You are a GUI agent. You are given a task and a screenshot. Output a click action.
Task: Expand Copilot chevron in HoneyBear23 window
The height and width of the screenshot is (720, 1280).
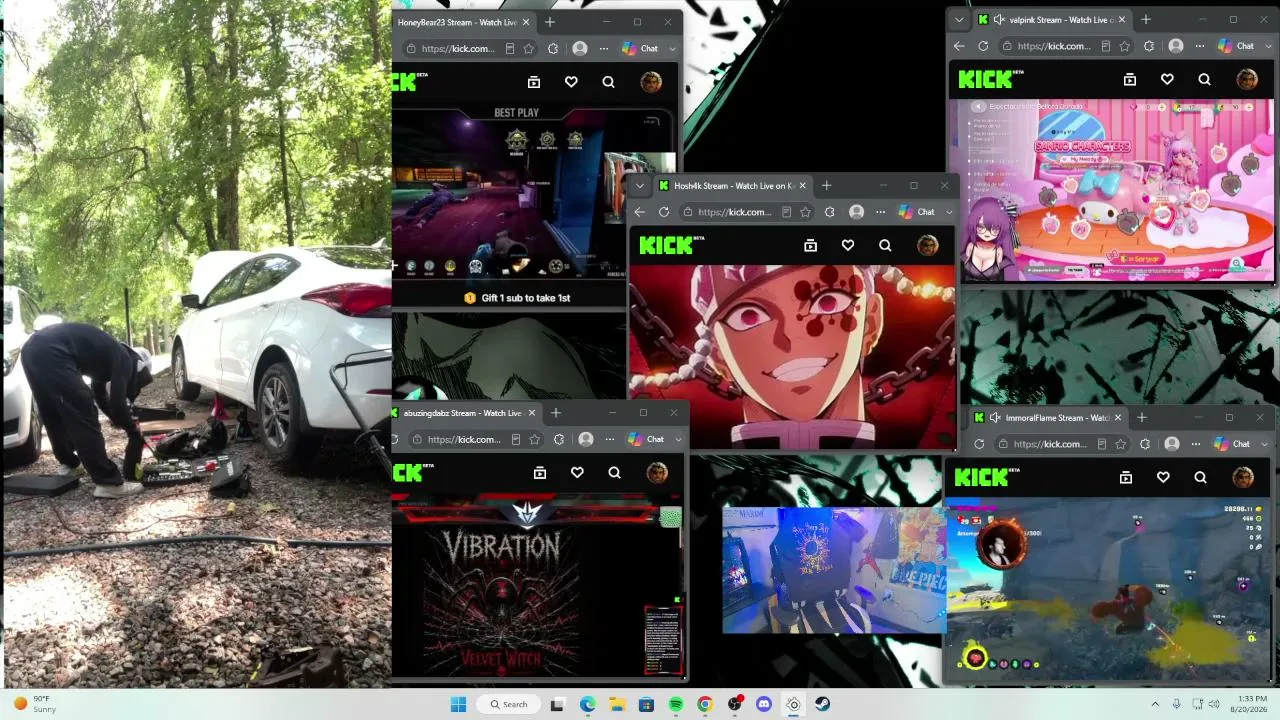pos(672,48)
